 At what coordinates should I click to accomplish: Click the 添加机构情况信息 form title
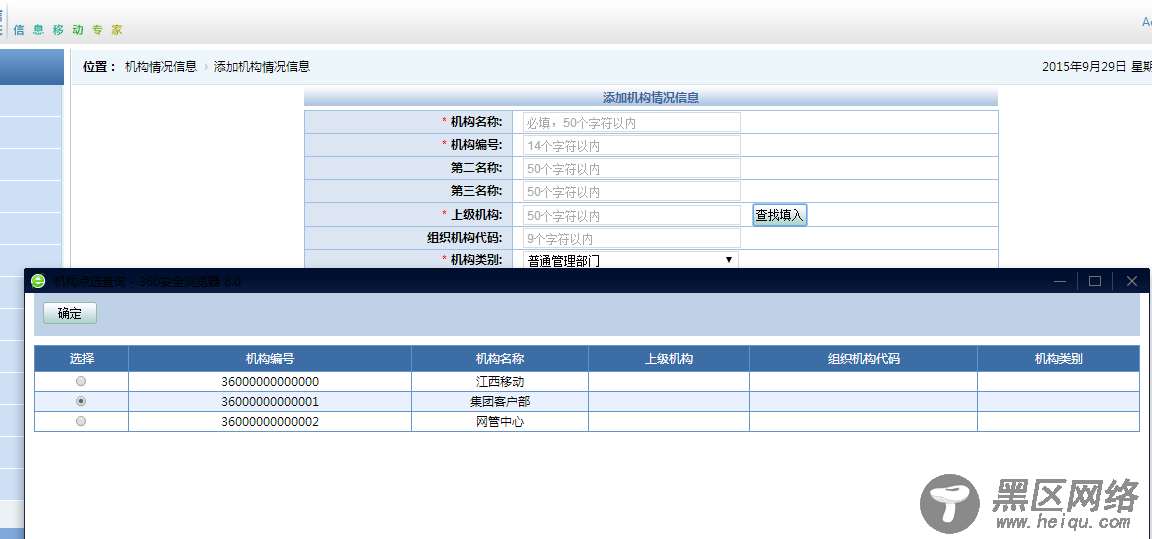650,97
